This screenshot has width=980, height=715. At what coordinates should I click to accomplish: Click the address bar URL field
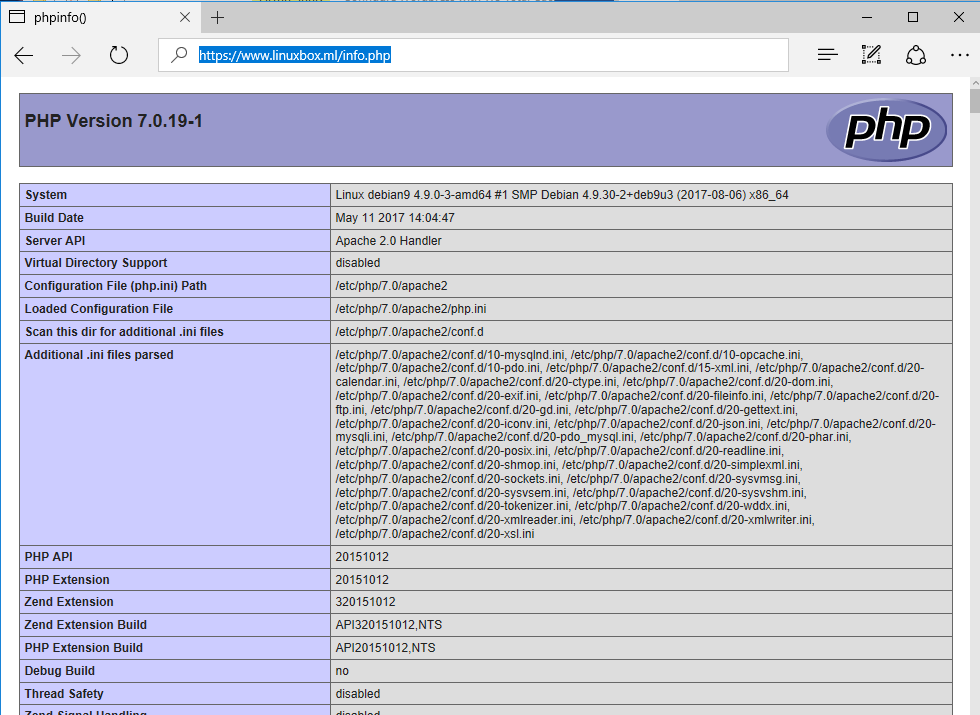tap(480, 55)
